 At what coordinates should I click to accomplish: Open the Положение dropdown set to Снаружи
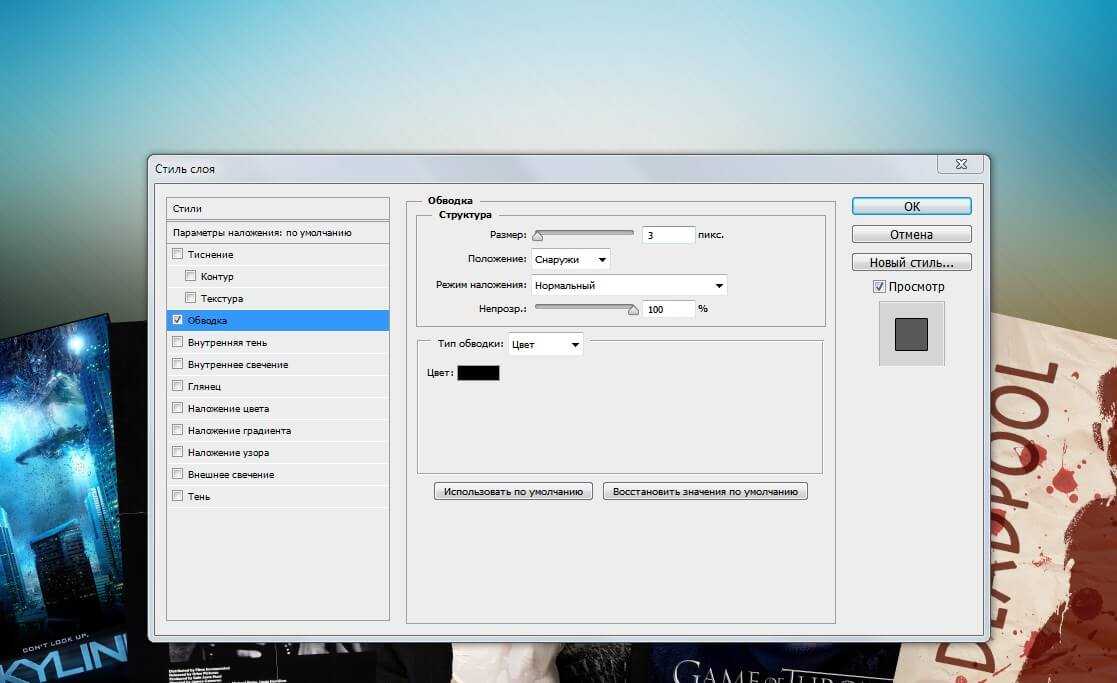coord(571,260)
